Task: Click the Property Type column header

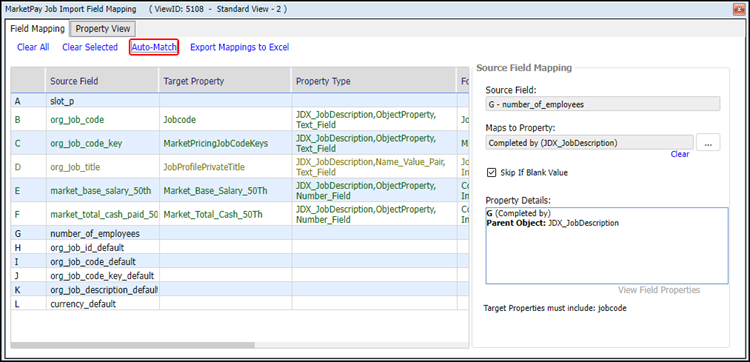Action: coord(373,81)
